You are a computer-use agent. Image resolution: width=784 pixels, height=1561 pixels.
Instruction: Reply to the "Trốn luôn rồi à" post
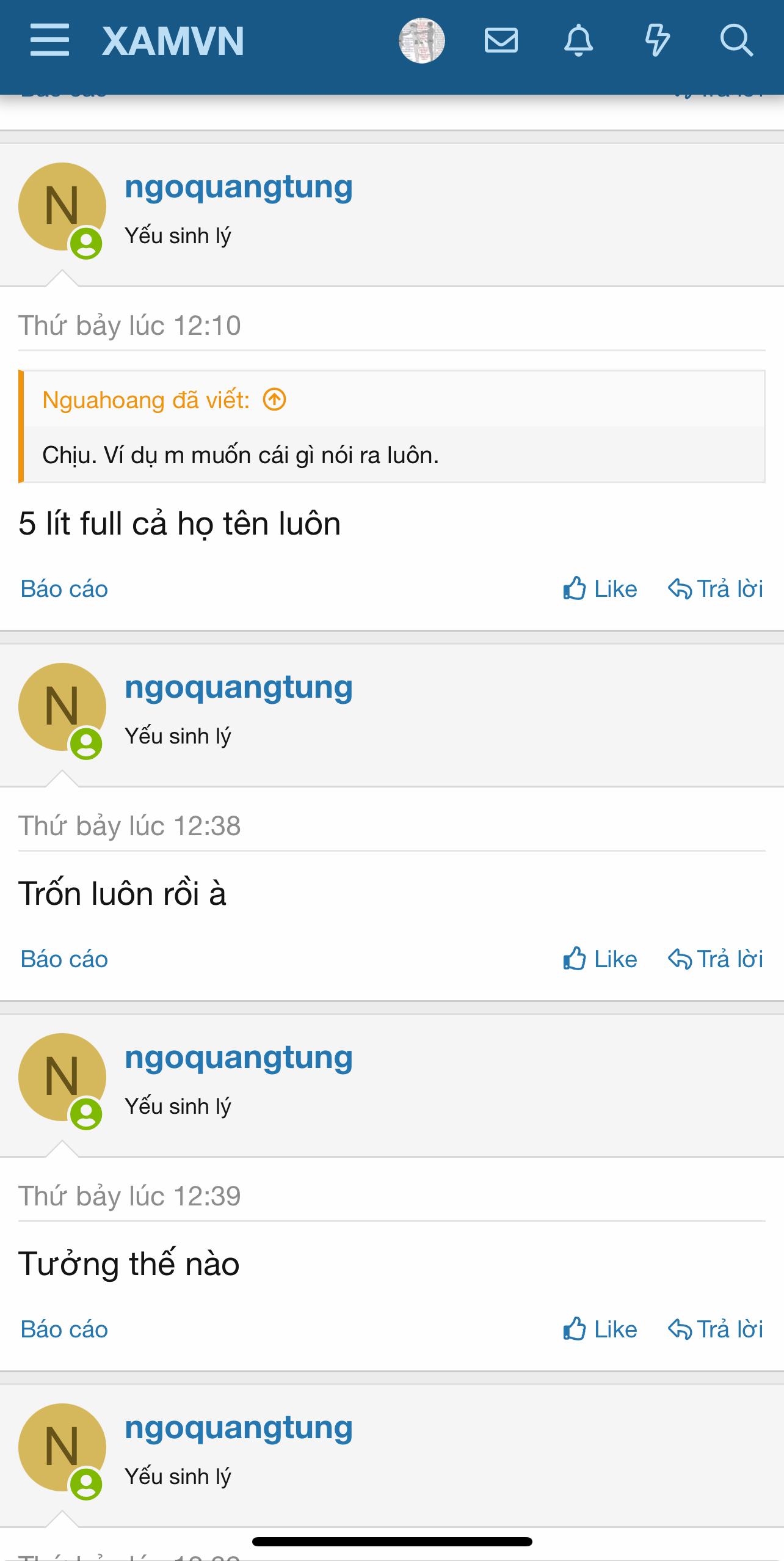(716, 959)
